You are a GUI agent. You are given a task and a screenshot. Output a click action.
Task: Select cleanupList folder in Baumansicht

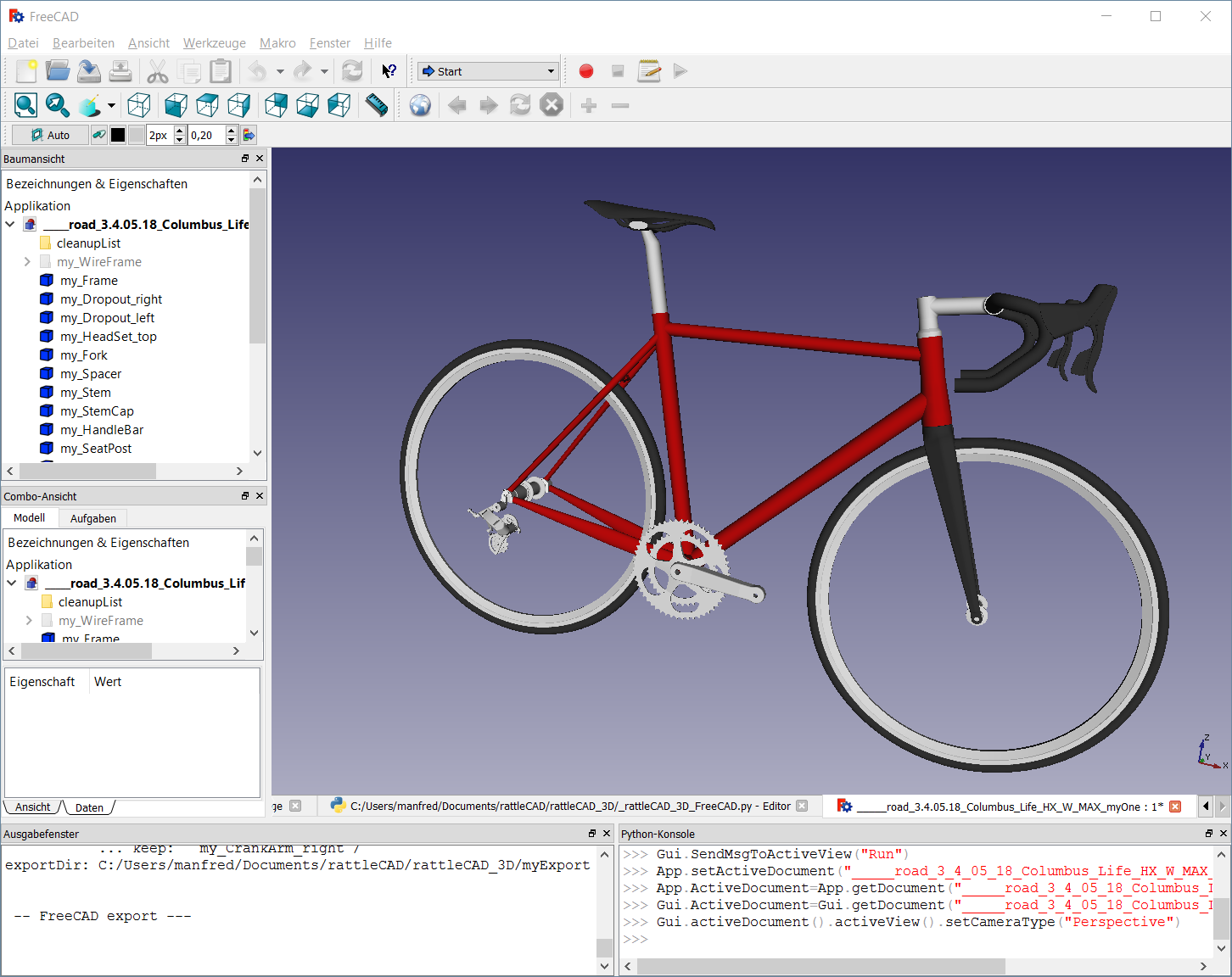point(88,243)
